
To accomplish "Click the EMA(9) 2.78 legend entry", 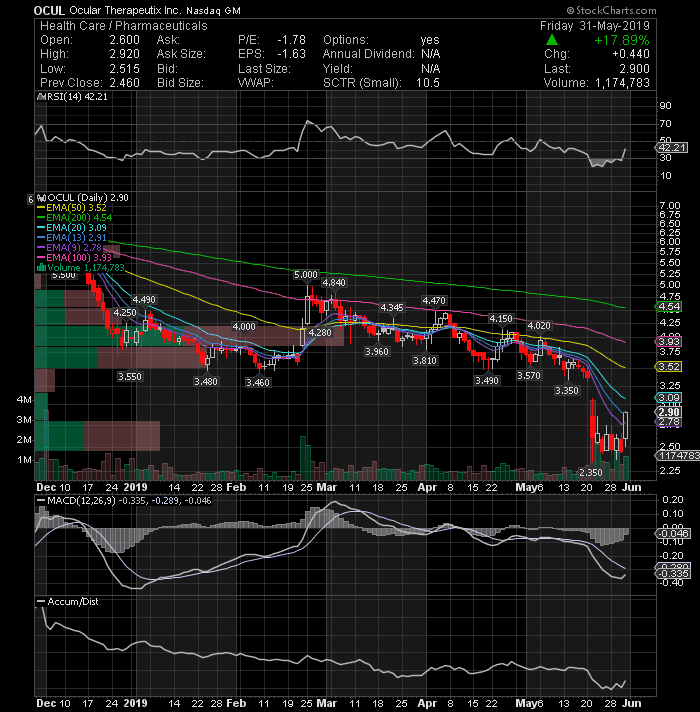I will [x=69, y=248].
